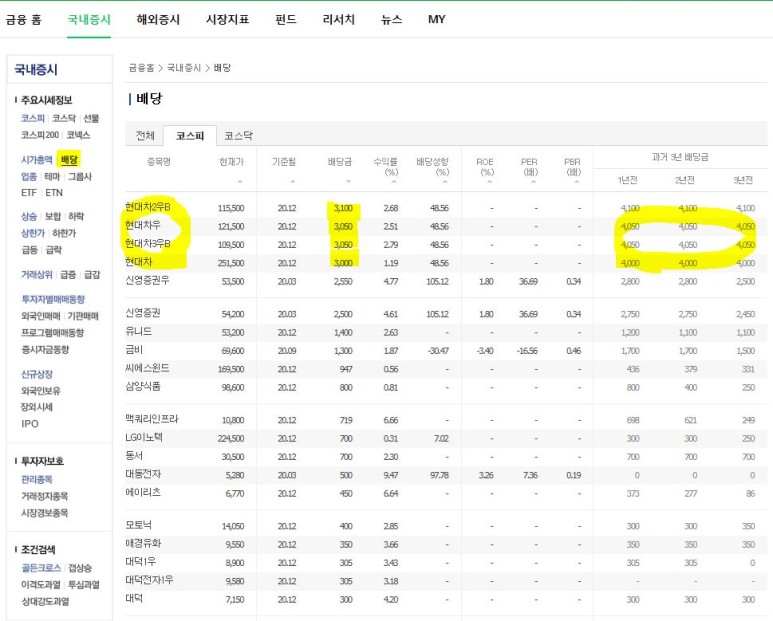Open the 시장경보종목 sidebar link

(44, 513)
